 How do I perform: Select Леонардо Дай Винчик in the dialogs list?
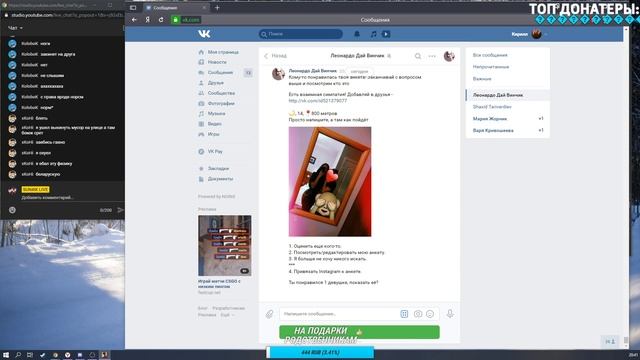click(507, 95)
